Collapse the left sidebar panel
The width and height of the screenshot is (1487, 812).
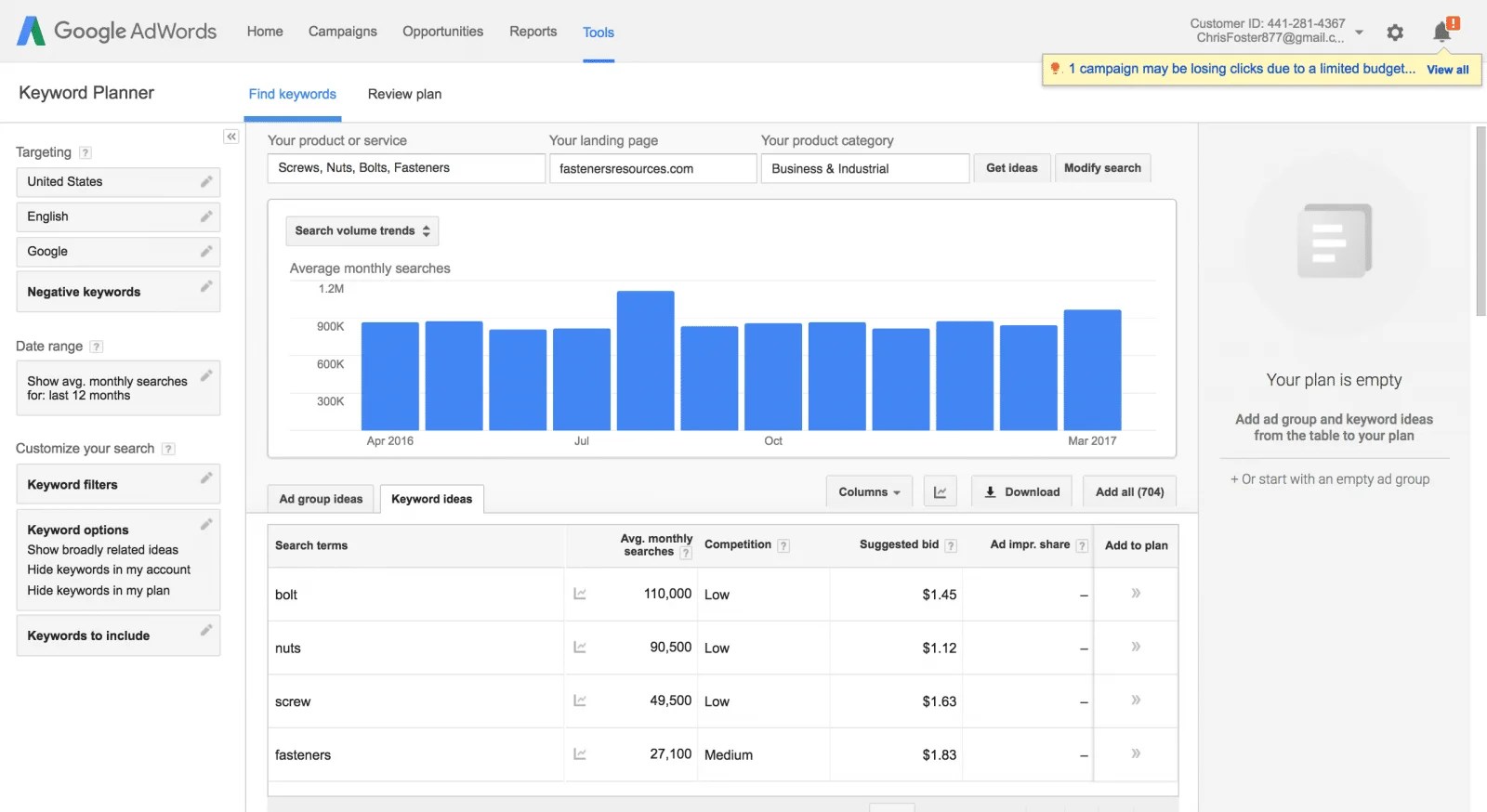(231, 137)
